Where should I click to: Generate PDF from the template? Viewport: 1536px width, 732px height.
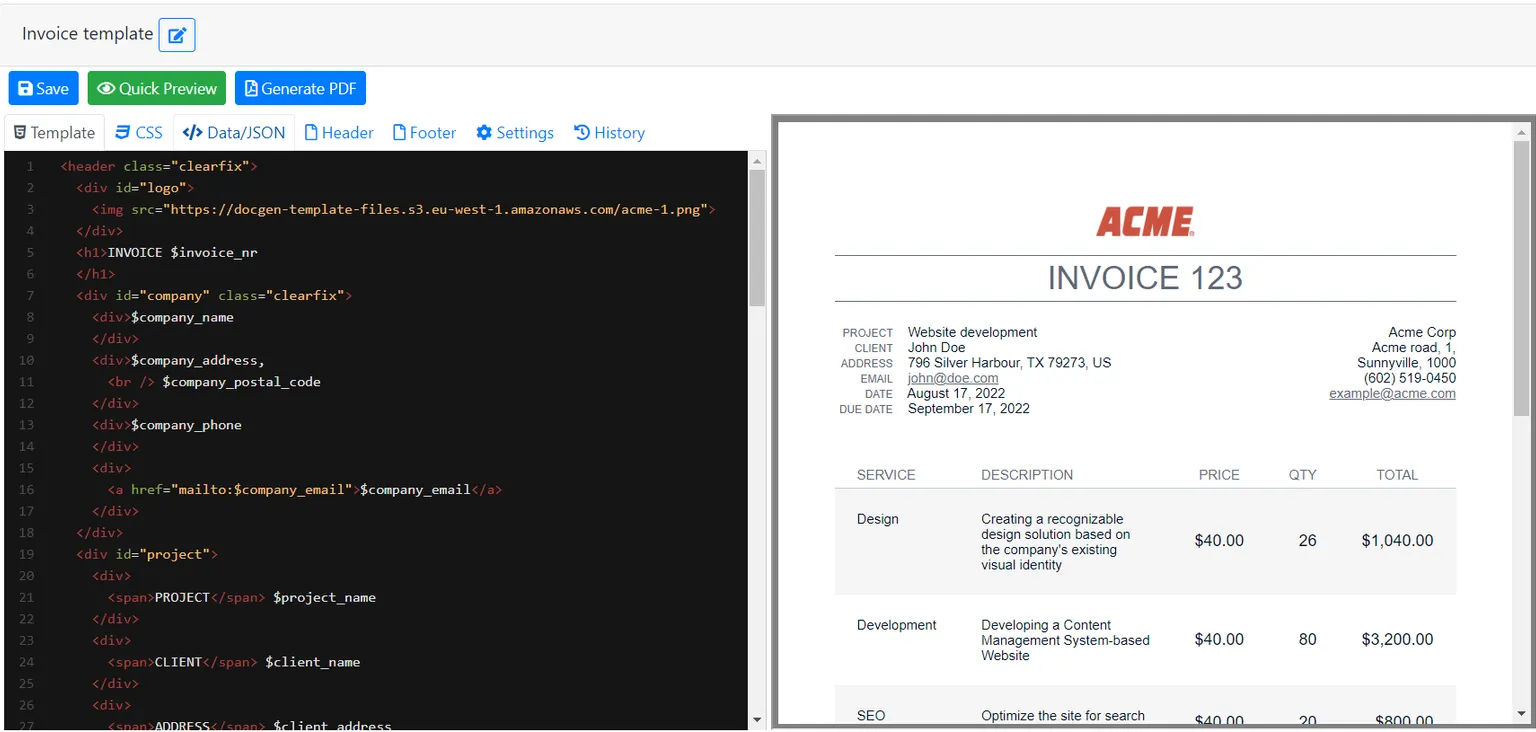300,88
